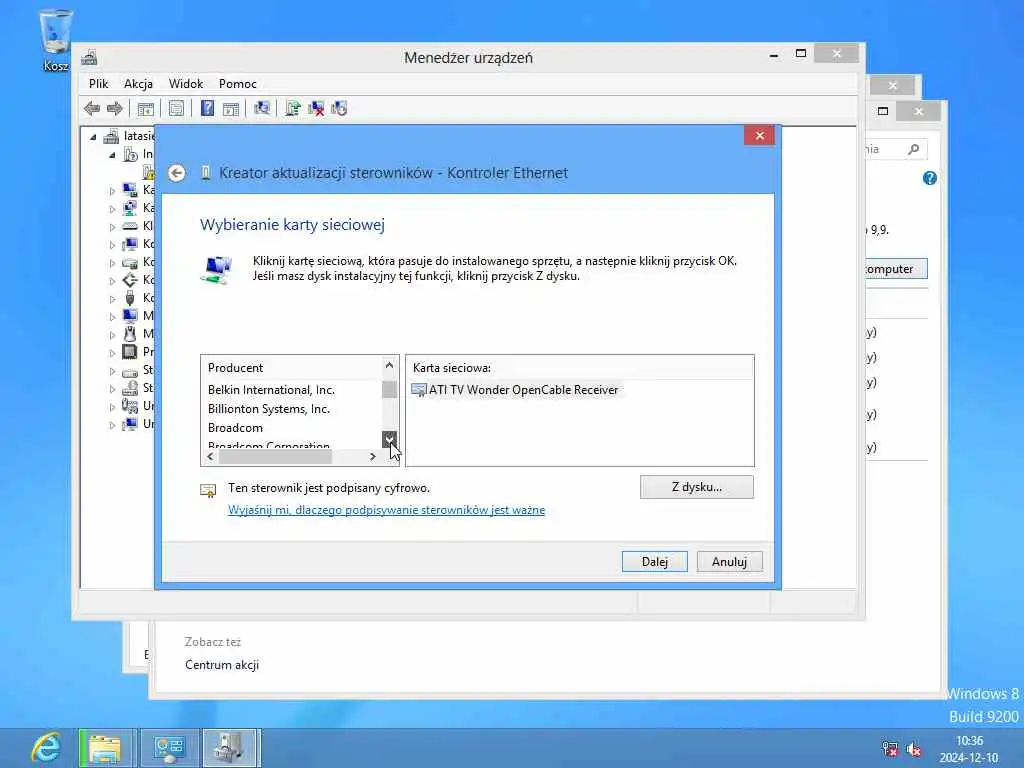Switch to Control Panel taskbar button
The width and height of the screenshot is (1024, 768).
coord(169,748)
